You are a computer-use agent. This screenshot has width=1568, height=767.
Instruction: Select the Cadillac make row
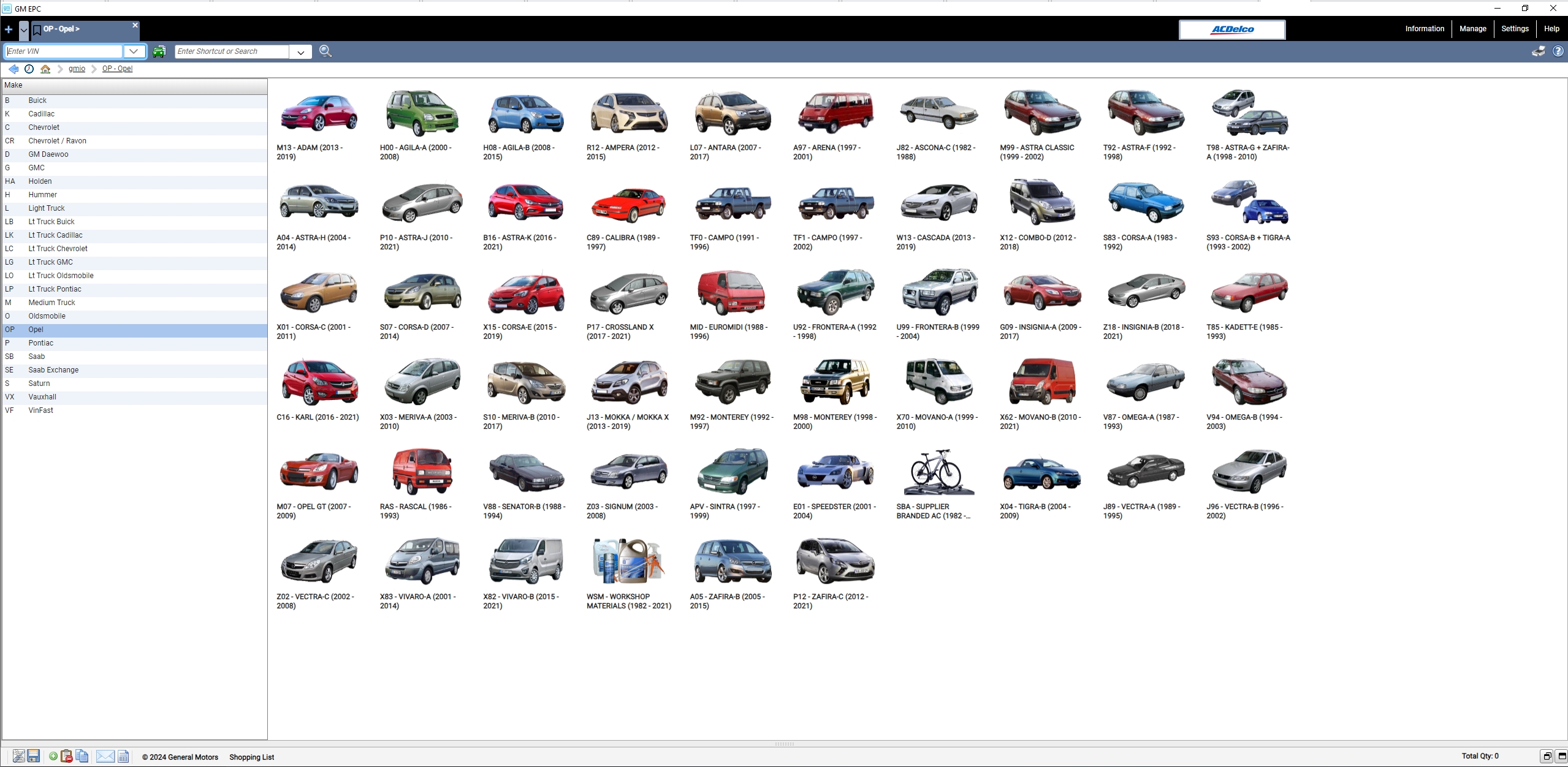tap(135, 114)
